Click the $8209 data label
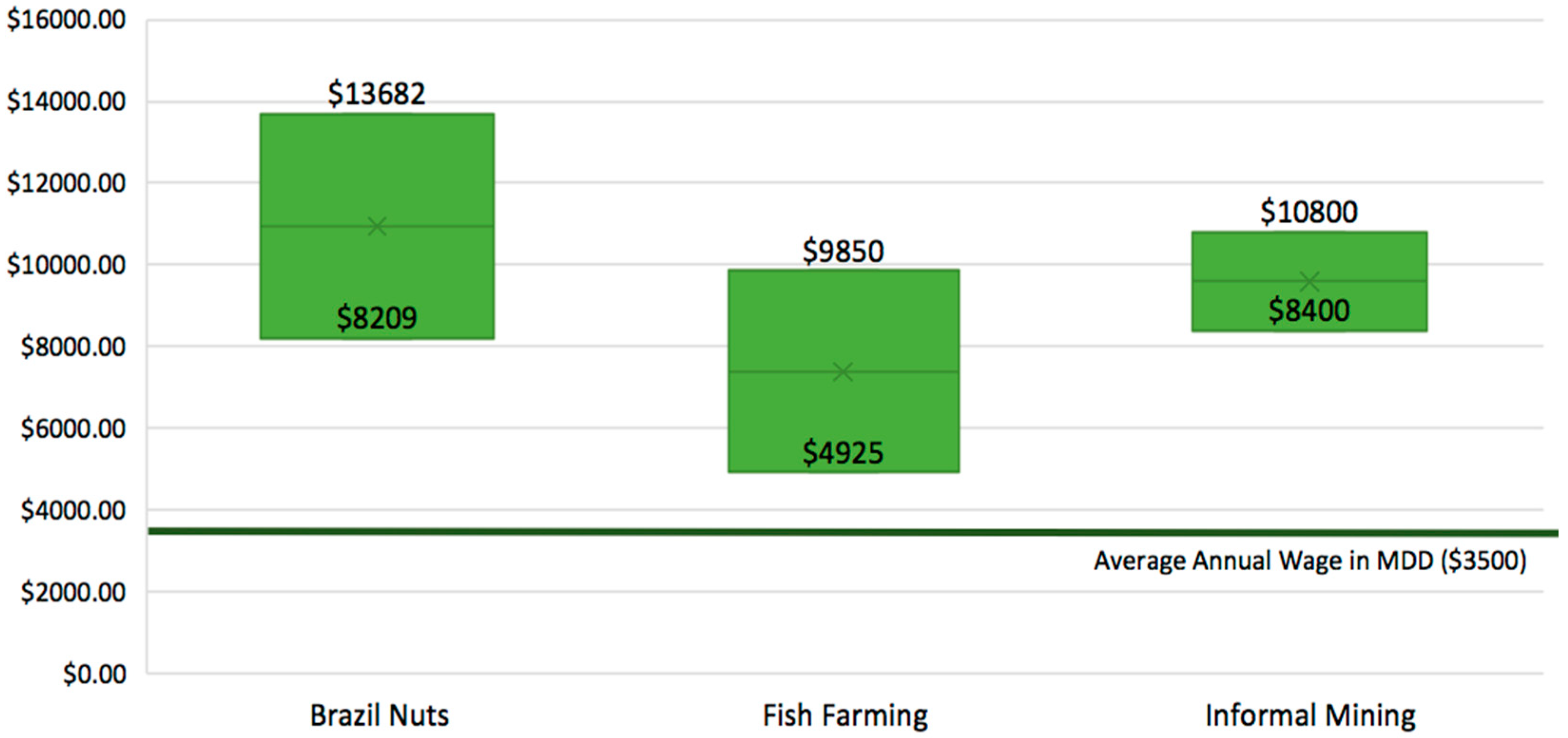This screenshot has height=738, width=1568. click(x=377, y=317)
